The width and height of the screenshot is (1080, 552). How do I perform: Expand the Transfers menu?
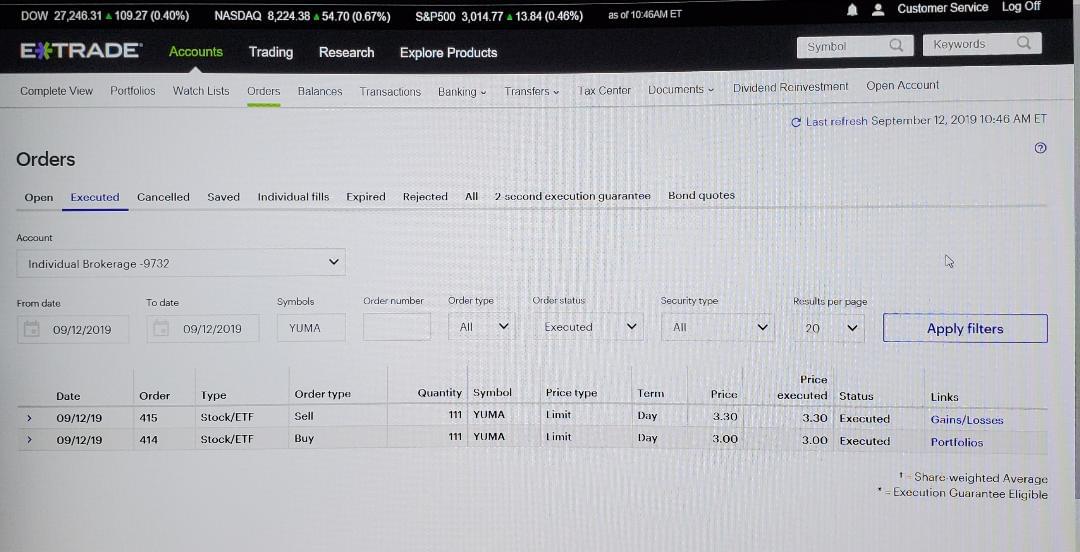tap(531, 91)
